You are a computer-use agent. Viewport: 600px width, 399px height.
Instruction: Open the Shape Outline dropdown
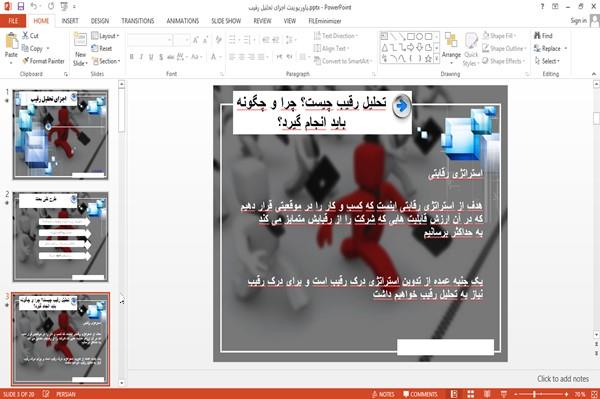(x=504, y=48)
